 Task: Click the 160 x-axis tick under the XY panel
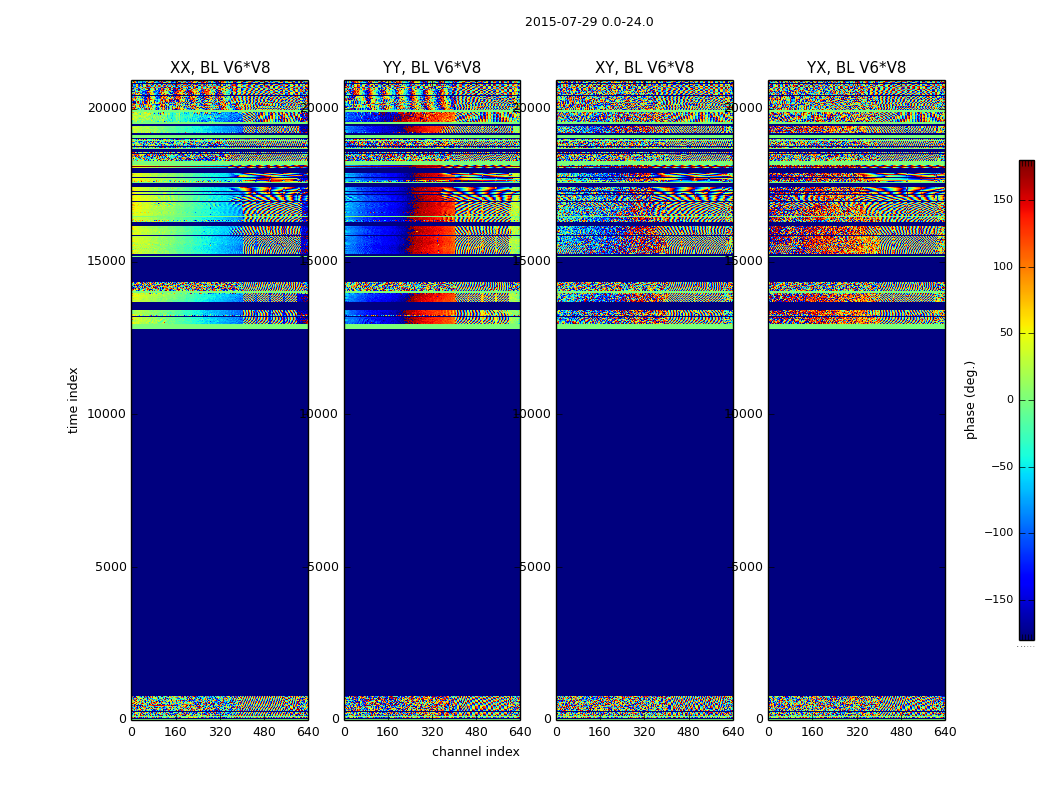tap(600, 732)
